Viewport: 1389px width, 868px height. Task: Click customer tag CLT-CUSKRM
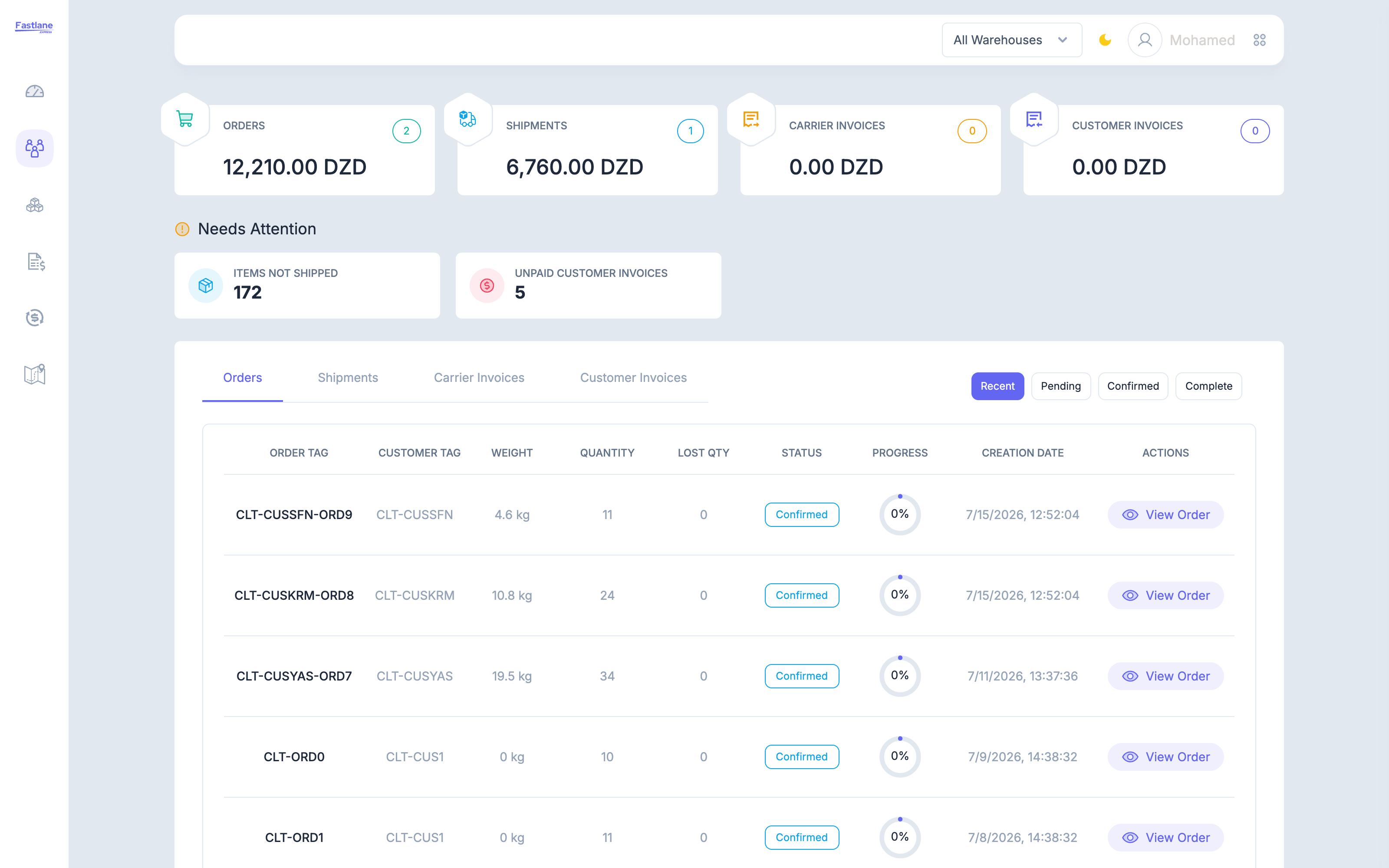point(415,595)
